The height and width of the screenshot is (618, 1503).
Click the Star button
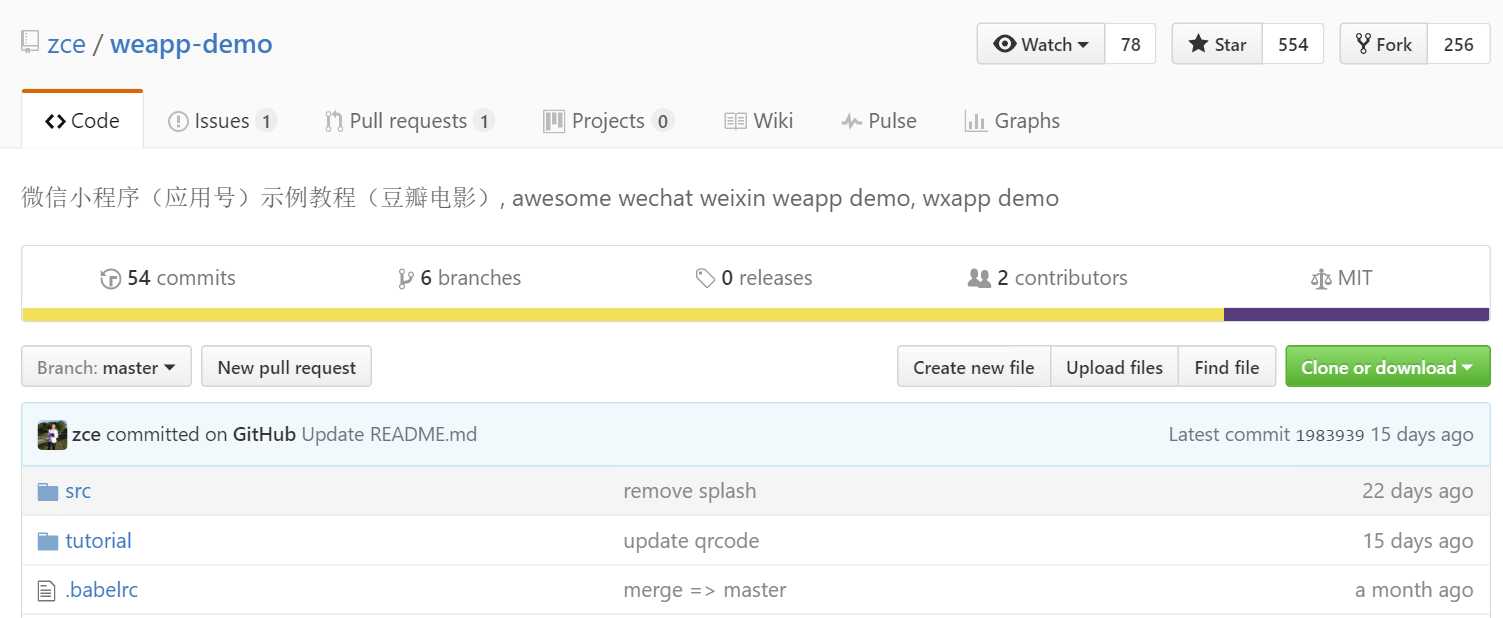pyautogui.click(x=1217, y=44)
